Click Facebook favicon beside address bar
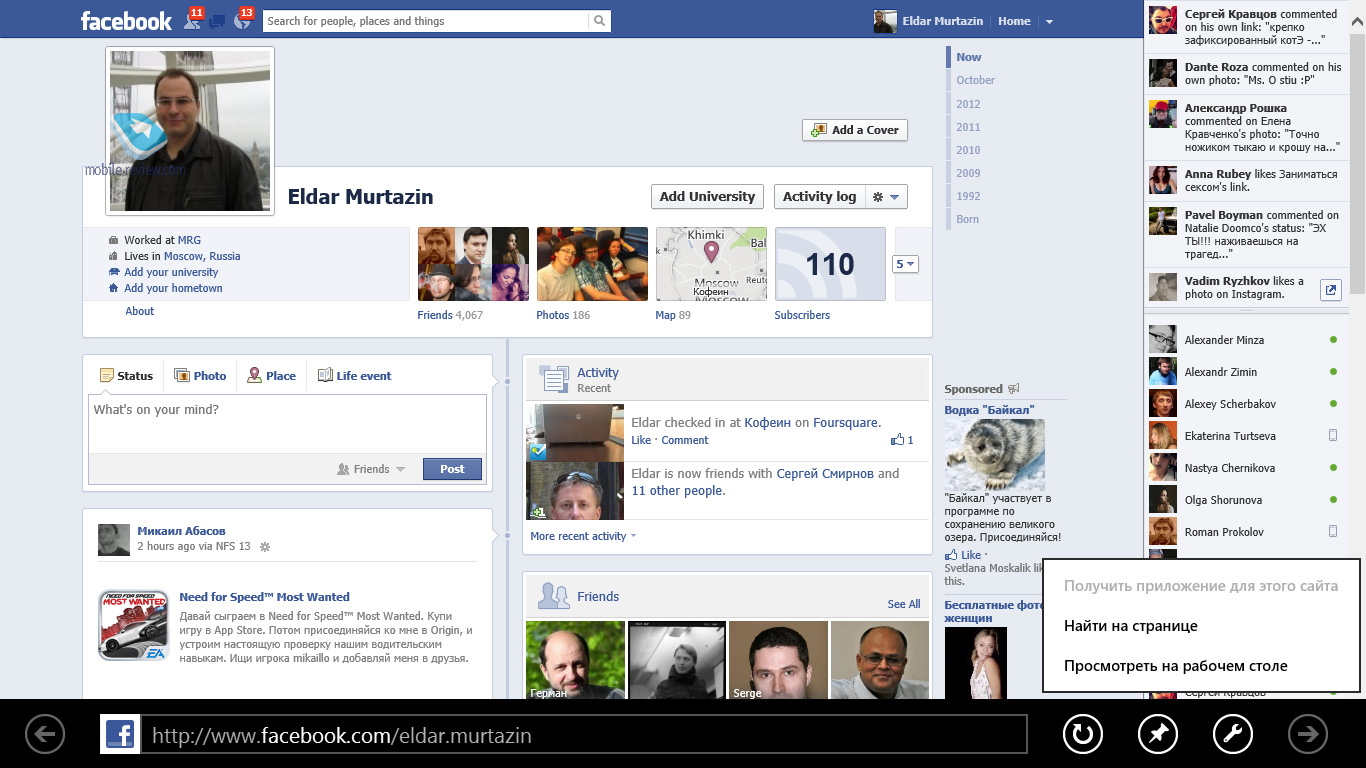1366x768 pixels. coord(119,735)
